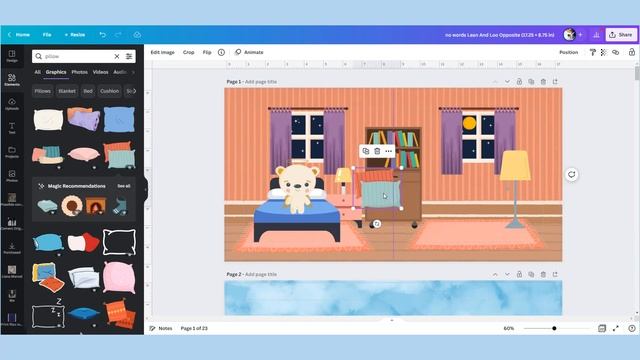Select the Blanket suggestion chip
640x360 pixels.
coord(67,91)
